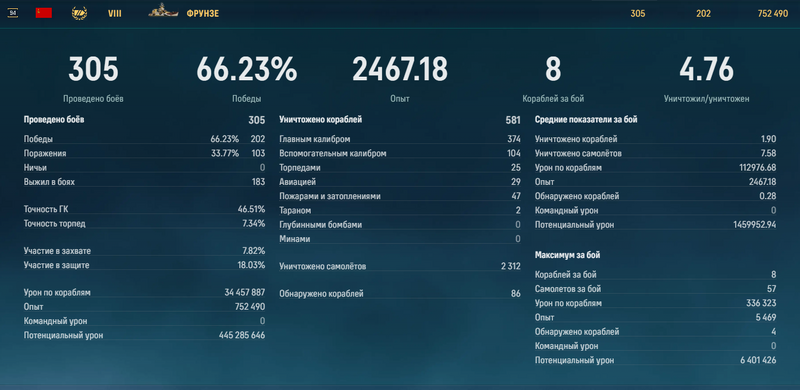
Task: Select the Главным калибром row
Action: point(400,139)
